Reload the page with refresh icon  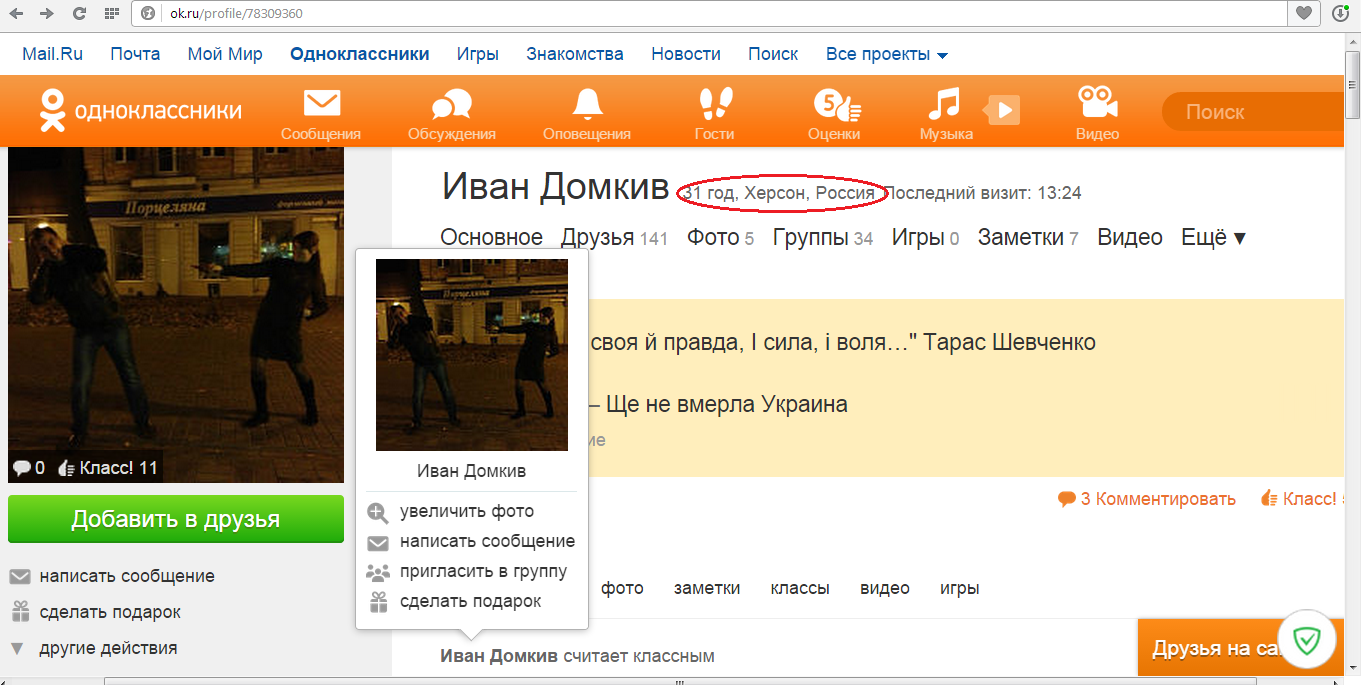click(x=78, y=14)
